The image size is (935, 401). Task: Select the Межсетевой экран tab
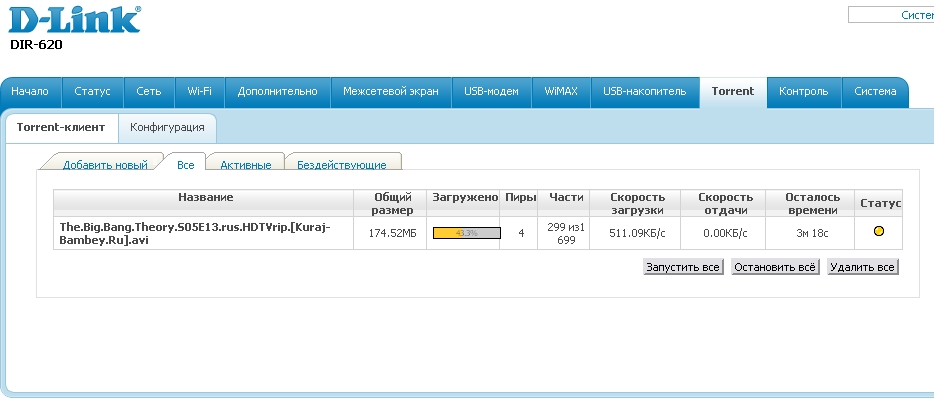(x=390, y=92)
